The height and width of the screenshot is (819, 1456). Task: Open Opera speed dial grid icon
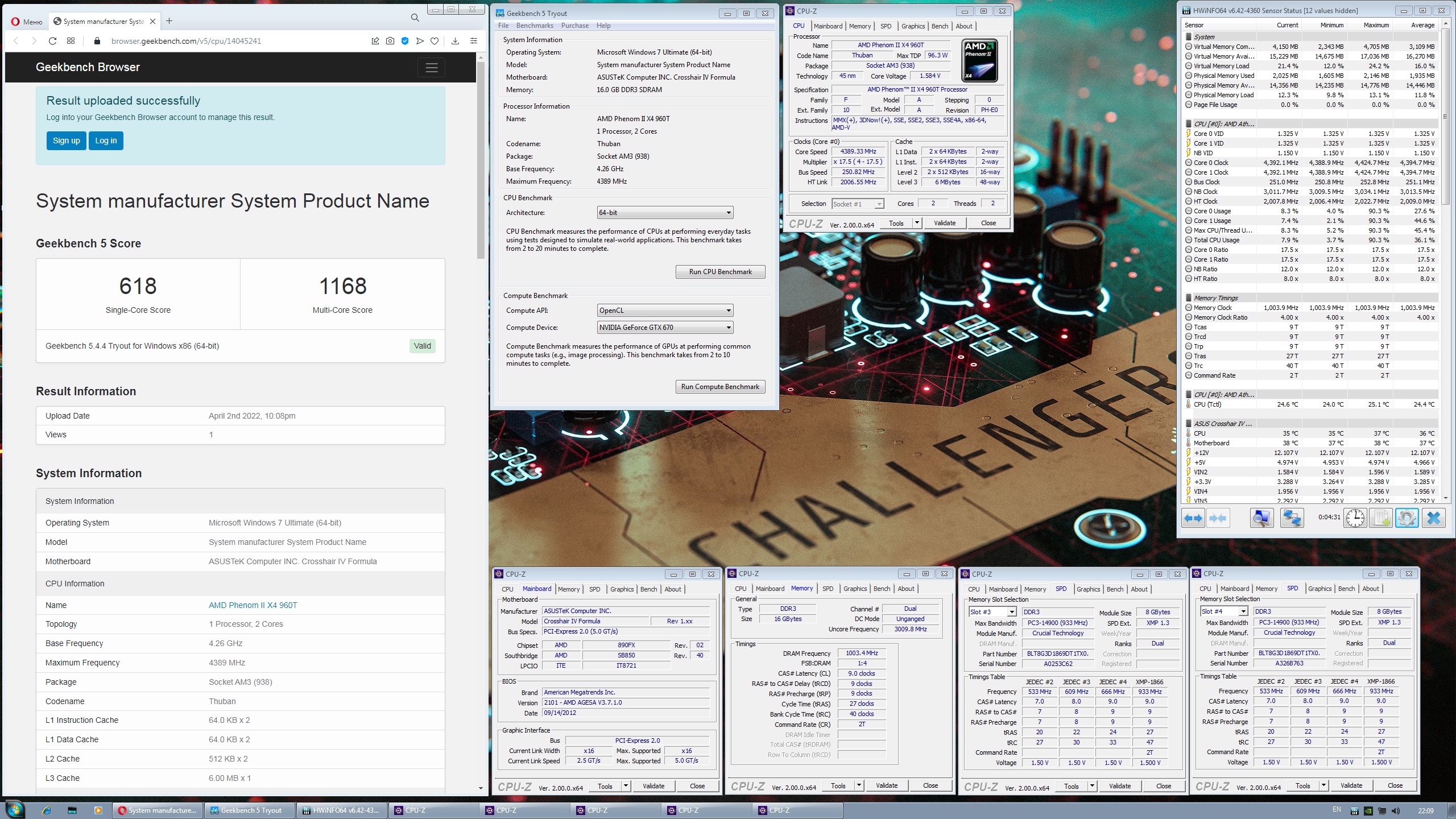coord(71,41)
